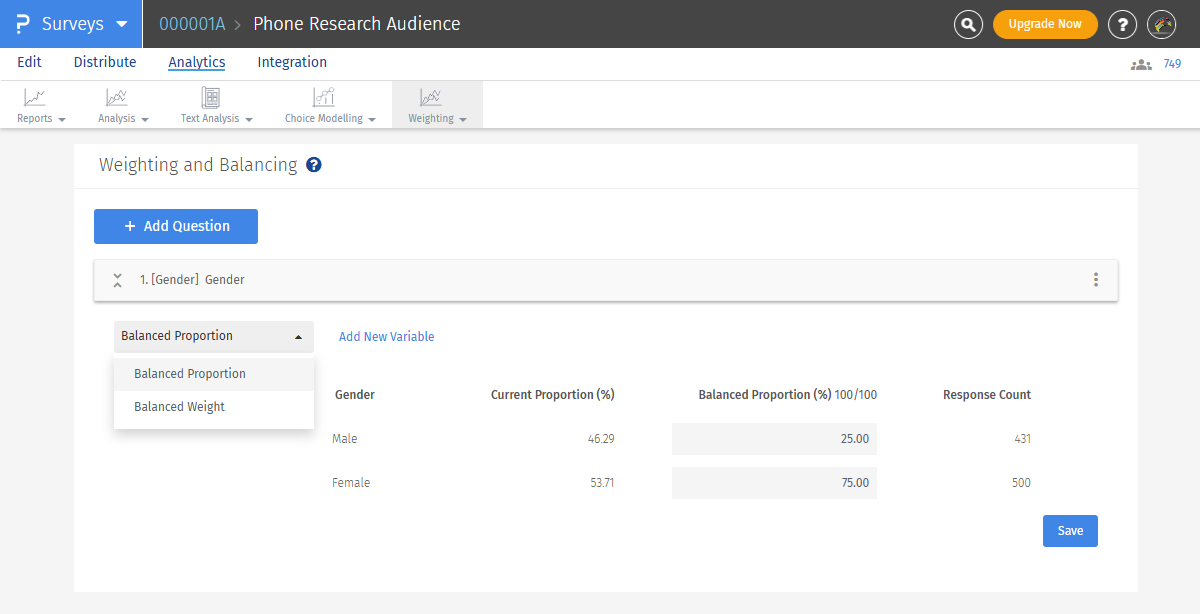This screenshot has height=614, width=1200.
Task: Click the Male balanced proportion field
Action: pyautogui.click(x=774, y=439)
